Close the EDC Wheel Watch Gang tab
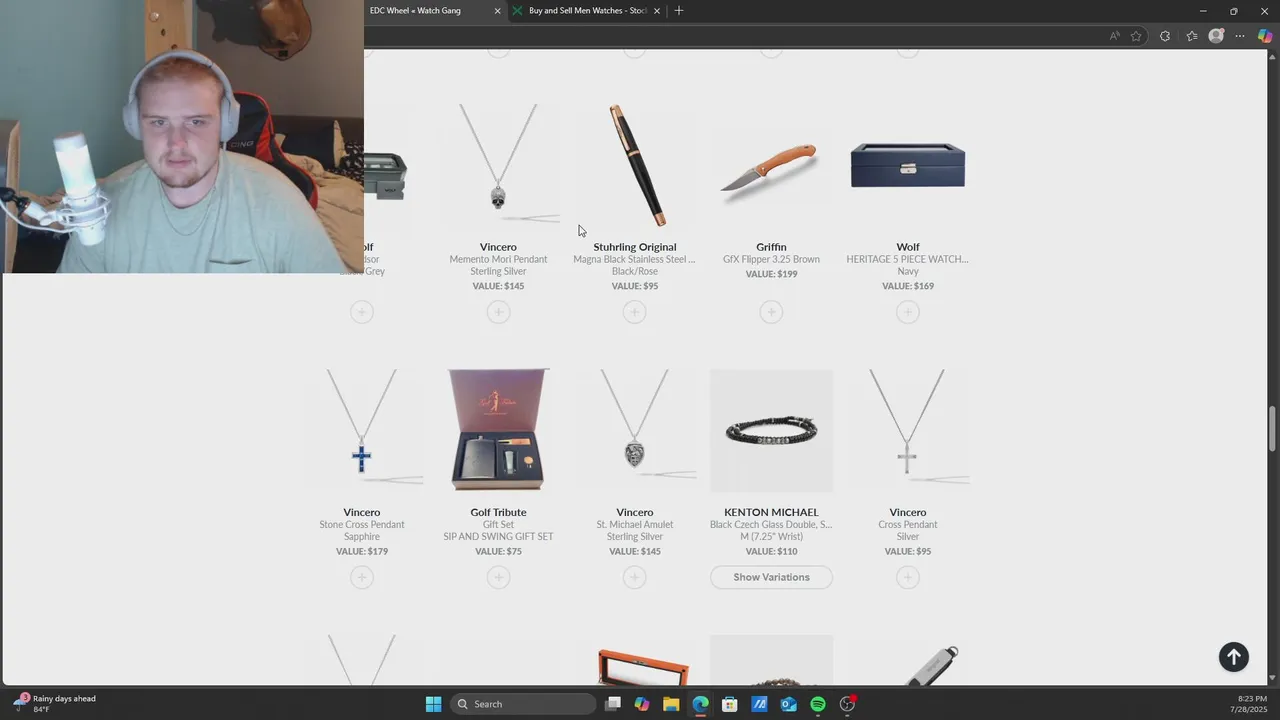The width and height of the screenshot is (1280, 720). coord(497,11)
